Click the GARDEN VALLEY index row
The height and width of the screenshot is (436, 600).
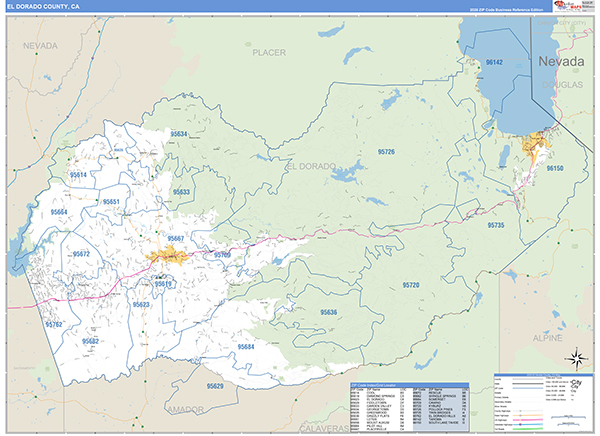click(x=377, y=406)
